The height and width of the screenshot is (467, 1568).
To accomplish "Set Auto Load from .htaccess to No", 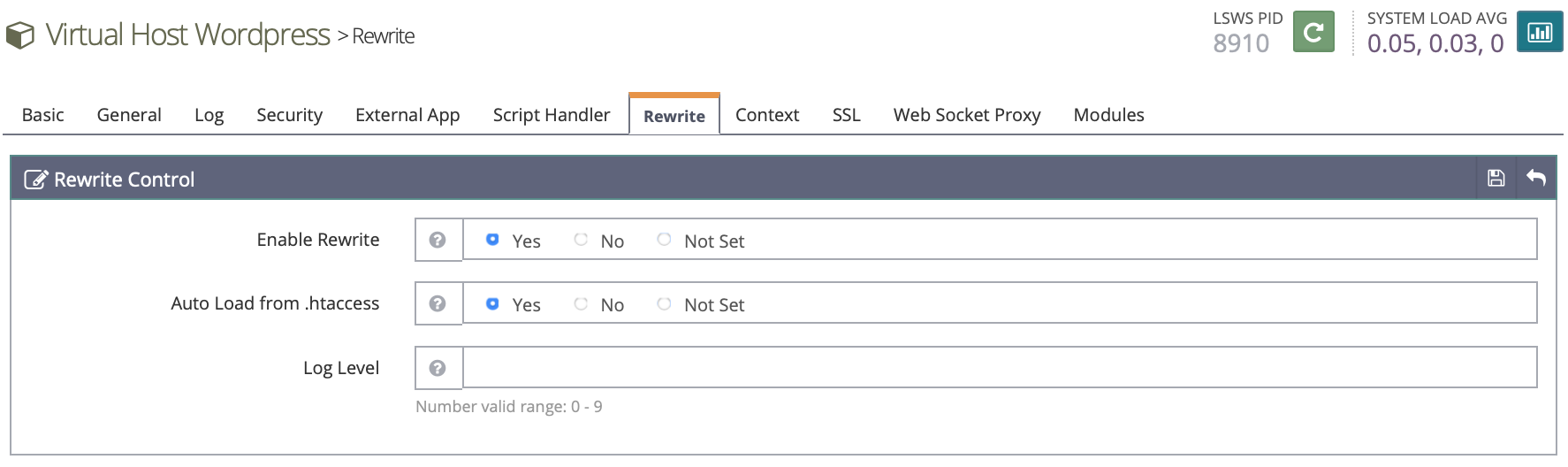I will (x=581, y=303).
